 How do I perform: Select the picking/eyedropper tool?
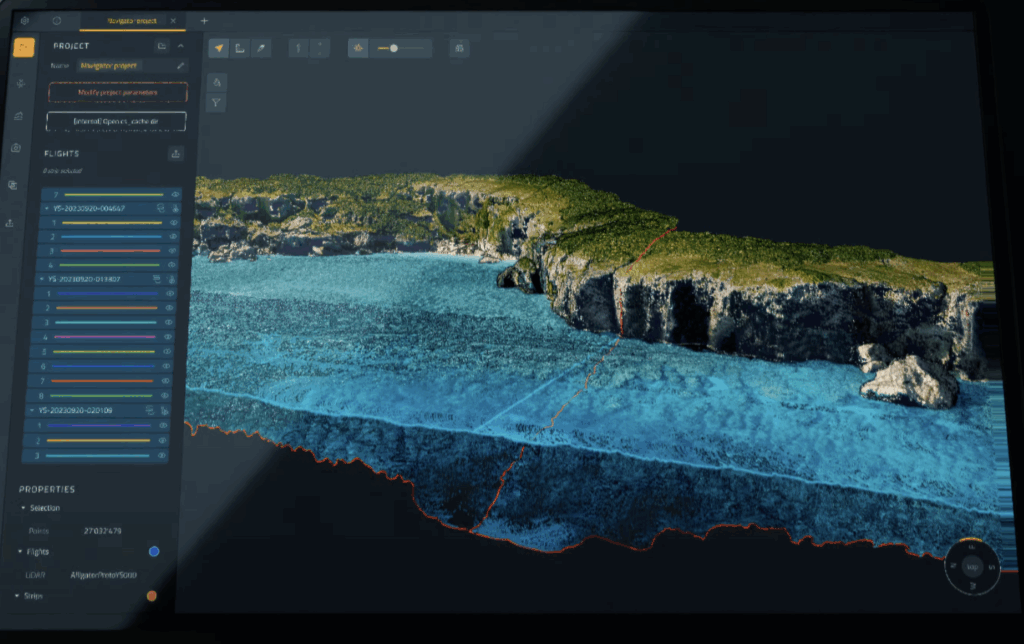pyautogui.click(x=261, y=48)
